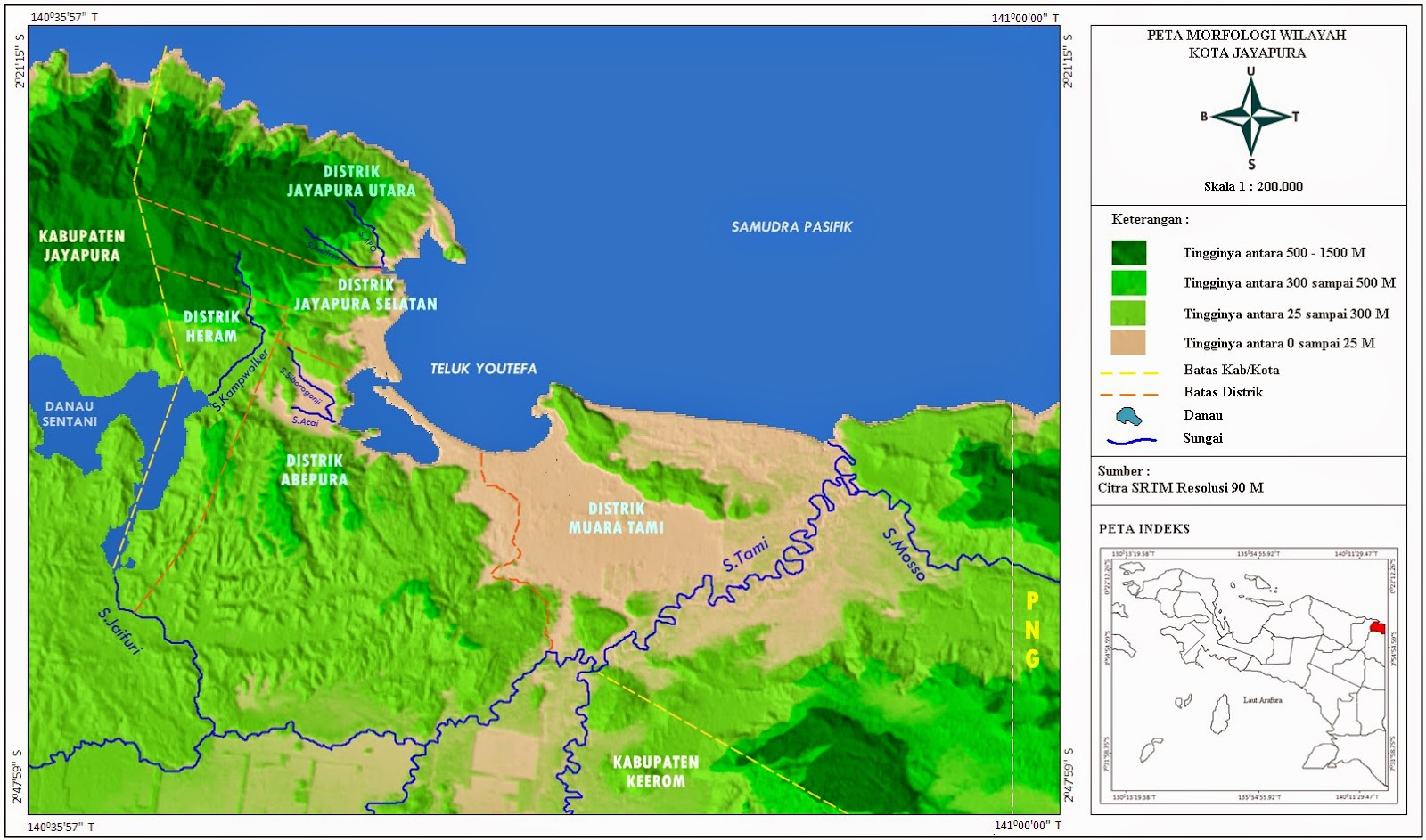Click the dark green 500 - 1500 M swatch
This screenshot has height=840, width=1426.
(1128, 253)
